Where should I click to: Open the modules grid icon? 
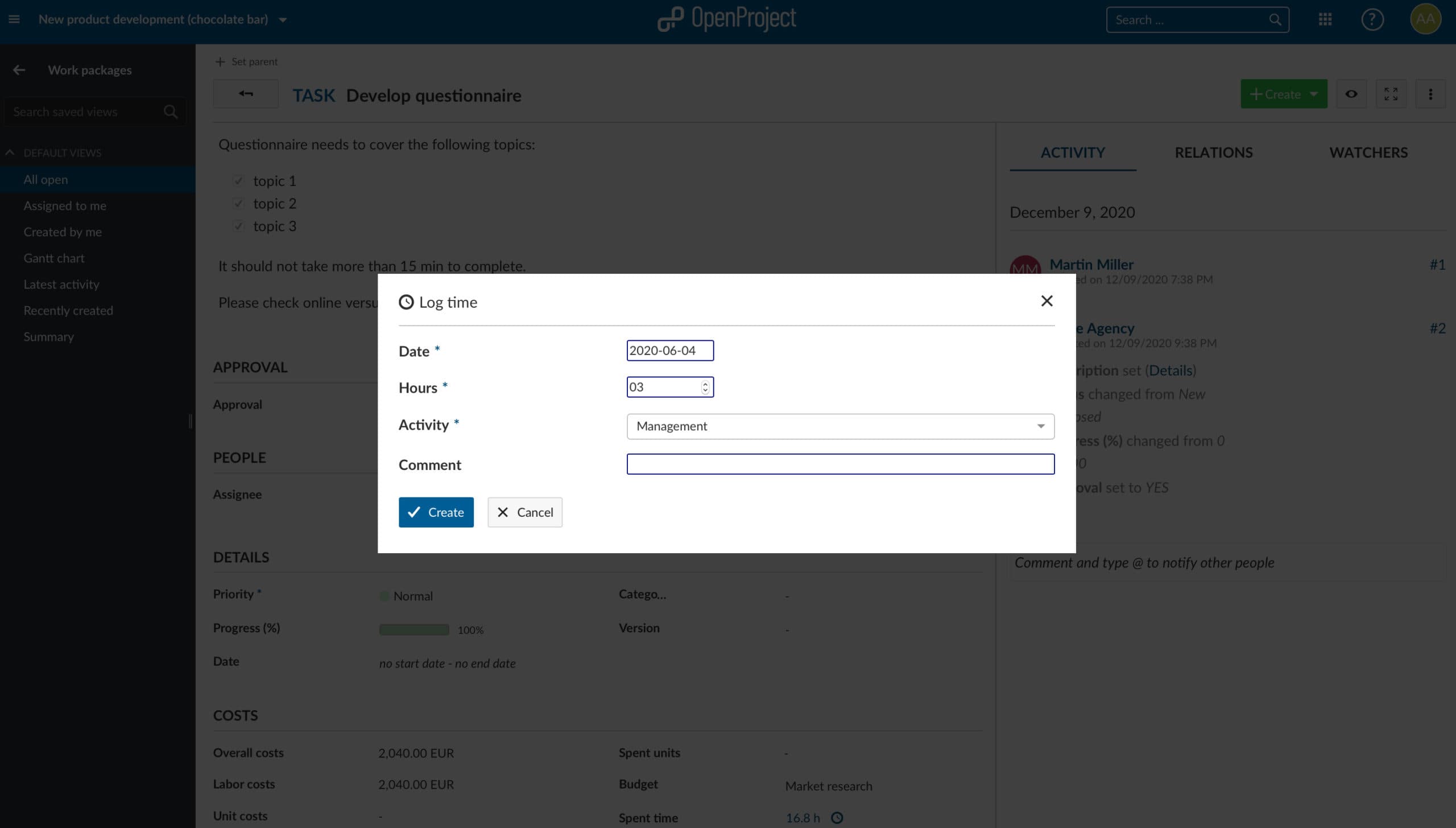tap(1325, 20)
